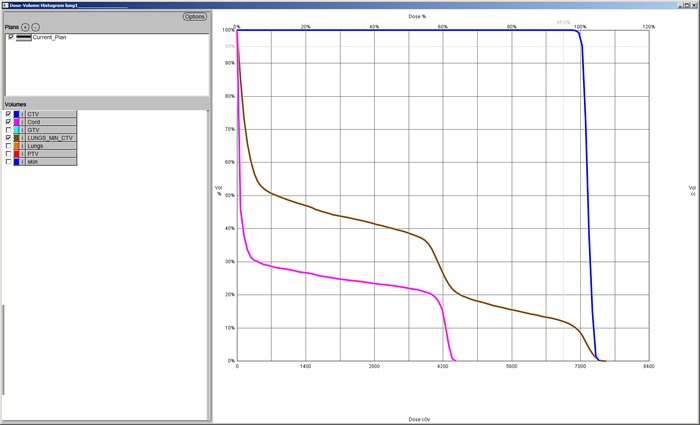700x425 pixels.
Task: Click the blue CTV color swatch
Action: (17, 114)
